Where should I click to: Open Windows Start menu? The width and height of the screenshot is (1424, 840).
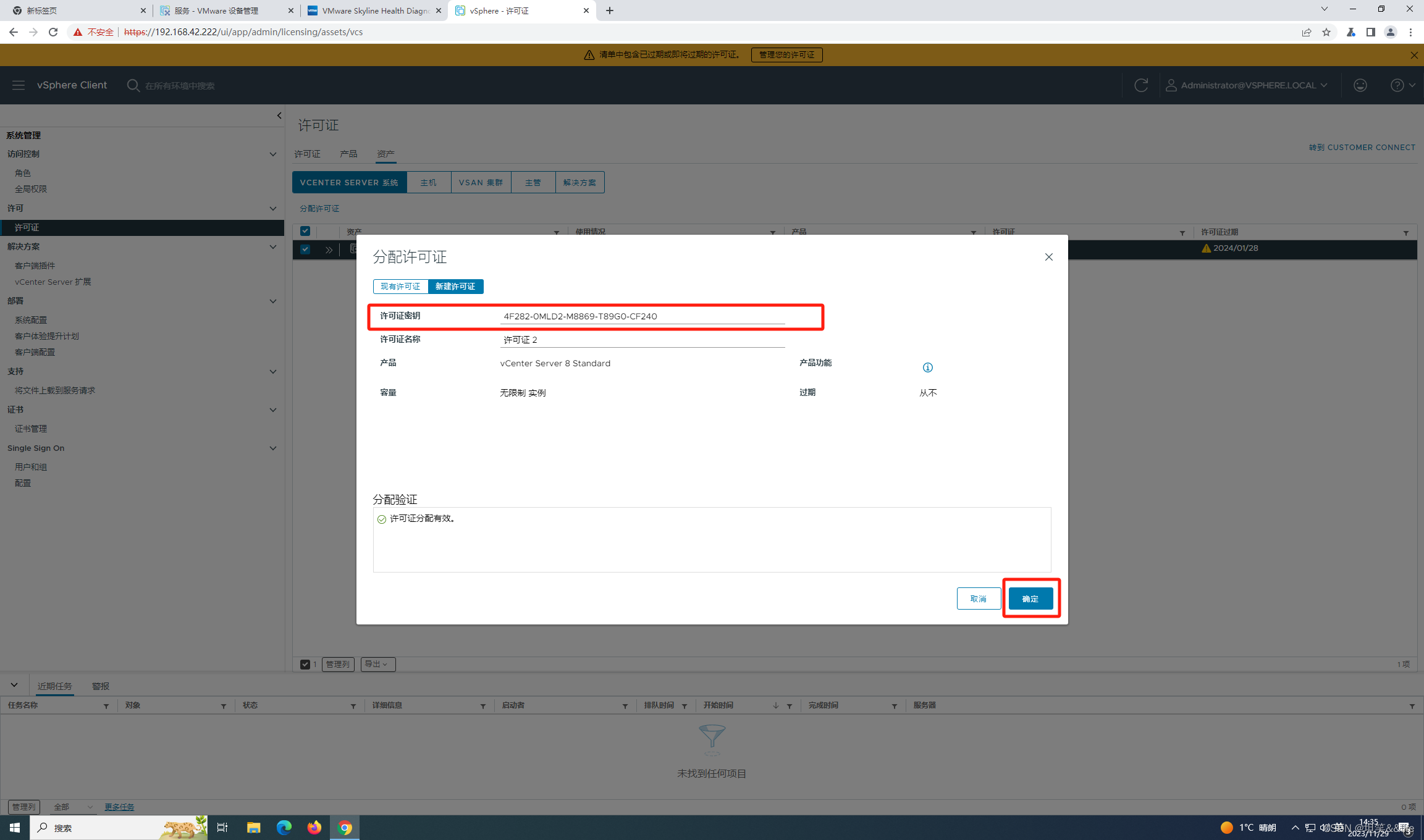[x=15, y=828]
